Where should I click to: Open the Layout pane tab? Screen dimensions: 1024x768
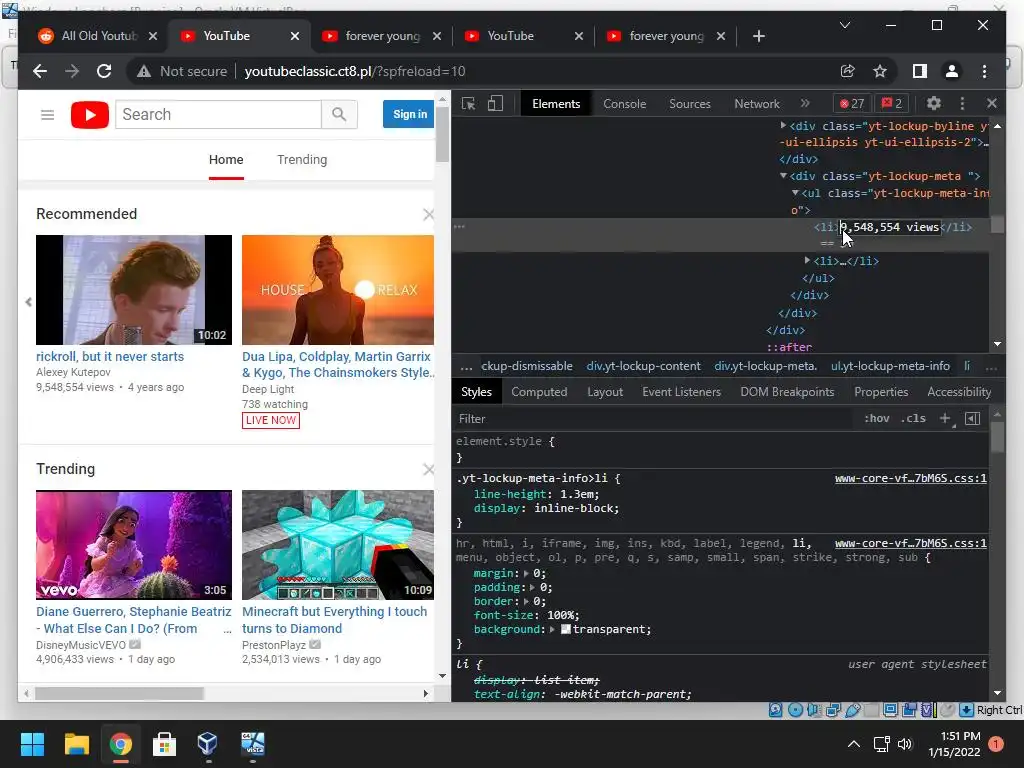click(605, 392)
